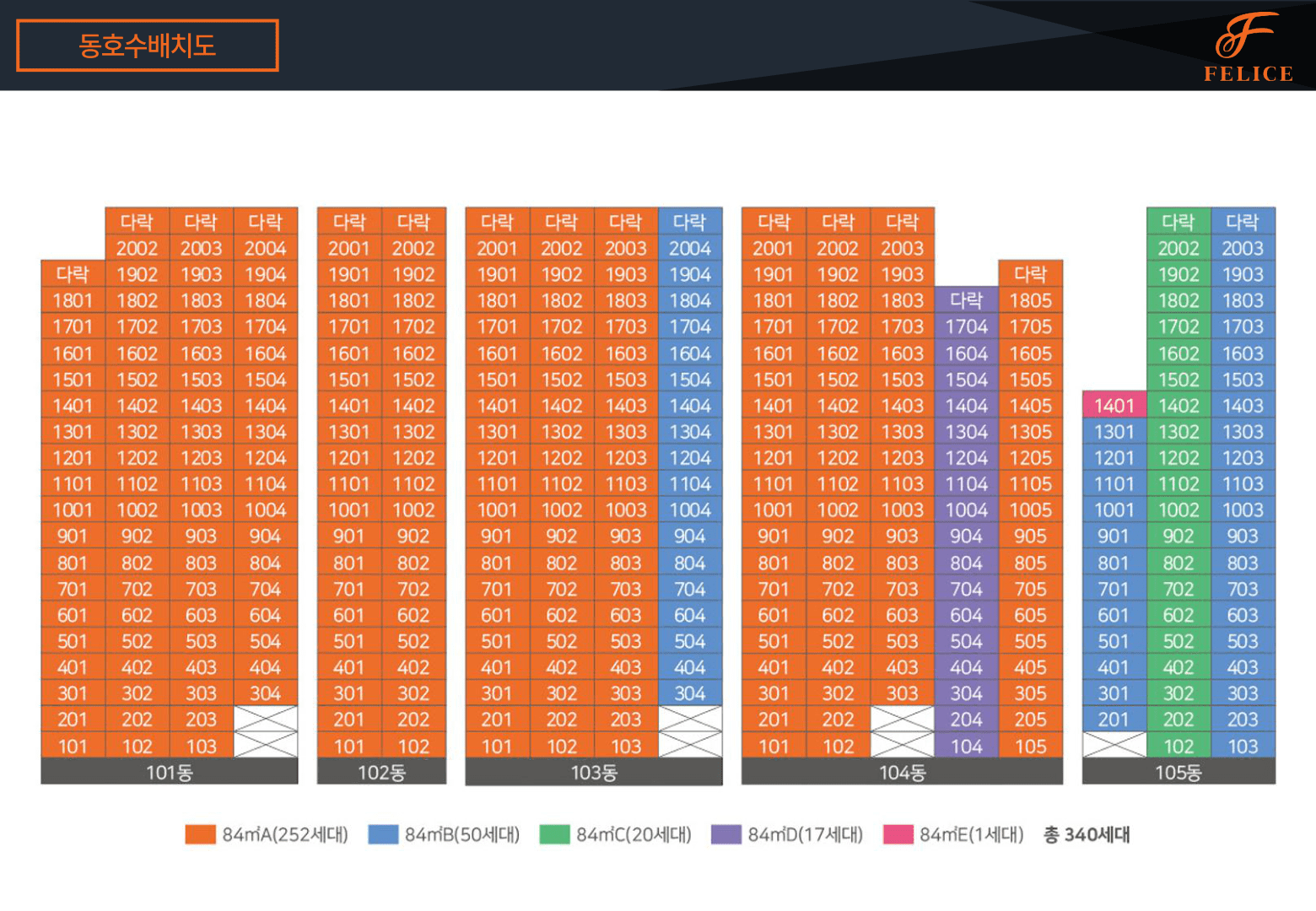
Task: Select the pink 1401 unit in 105동
Action: 1114,406
